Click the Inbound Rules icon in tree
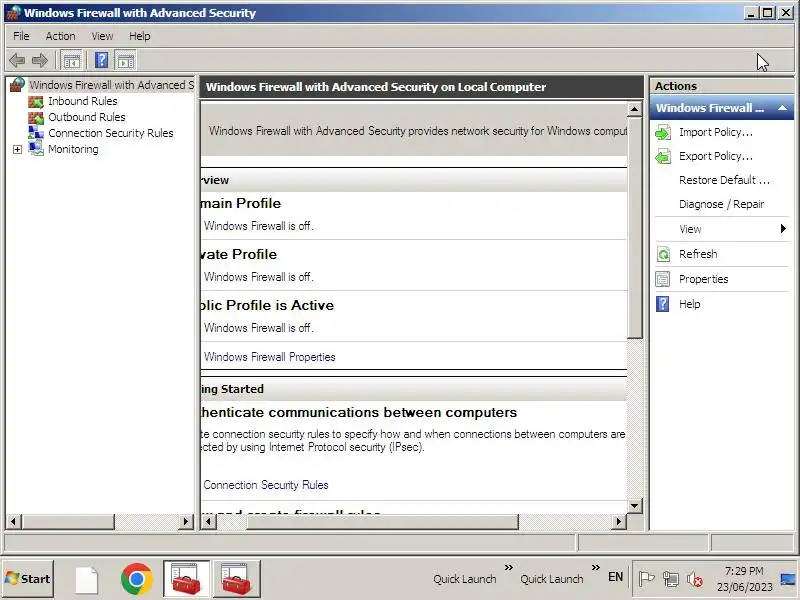Screen dimensions: 800x600 (36, 102)
